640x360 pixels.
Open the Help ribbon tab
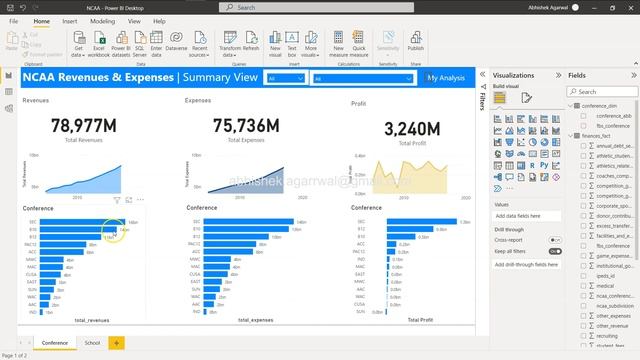pyautogui.click(x=159, y=21)
